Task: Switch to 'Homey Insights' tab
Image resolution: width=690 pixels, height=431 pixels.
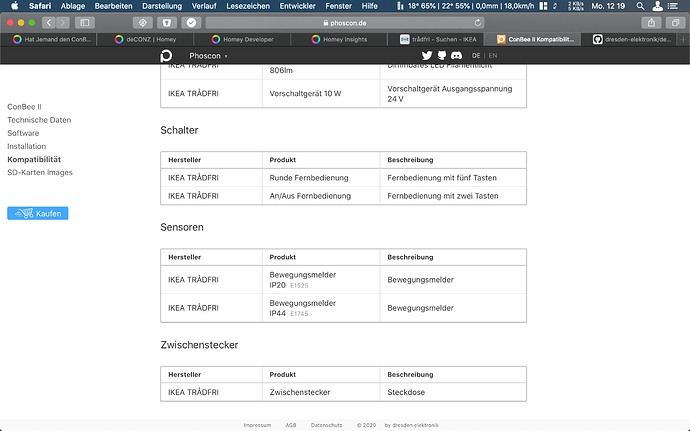Action: [339, 39]
